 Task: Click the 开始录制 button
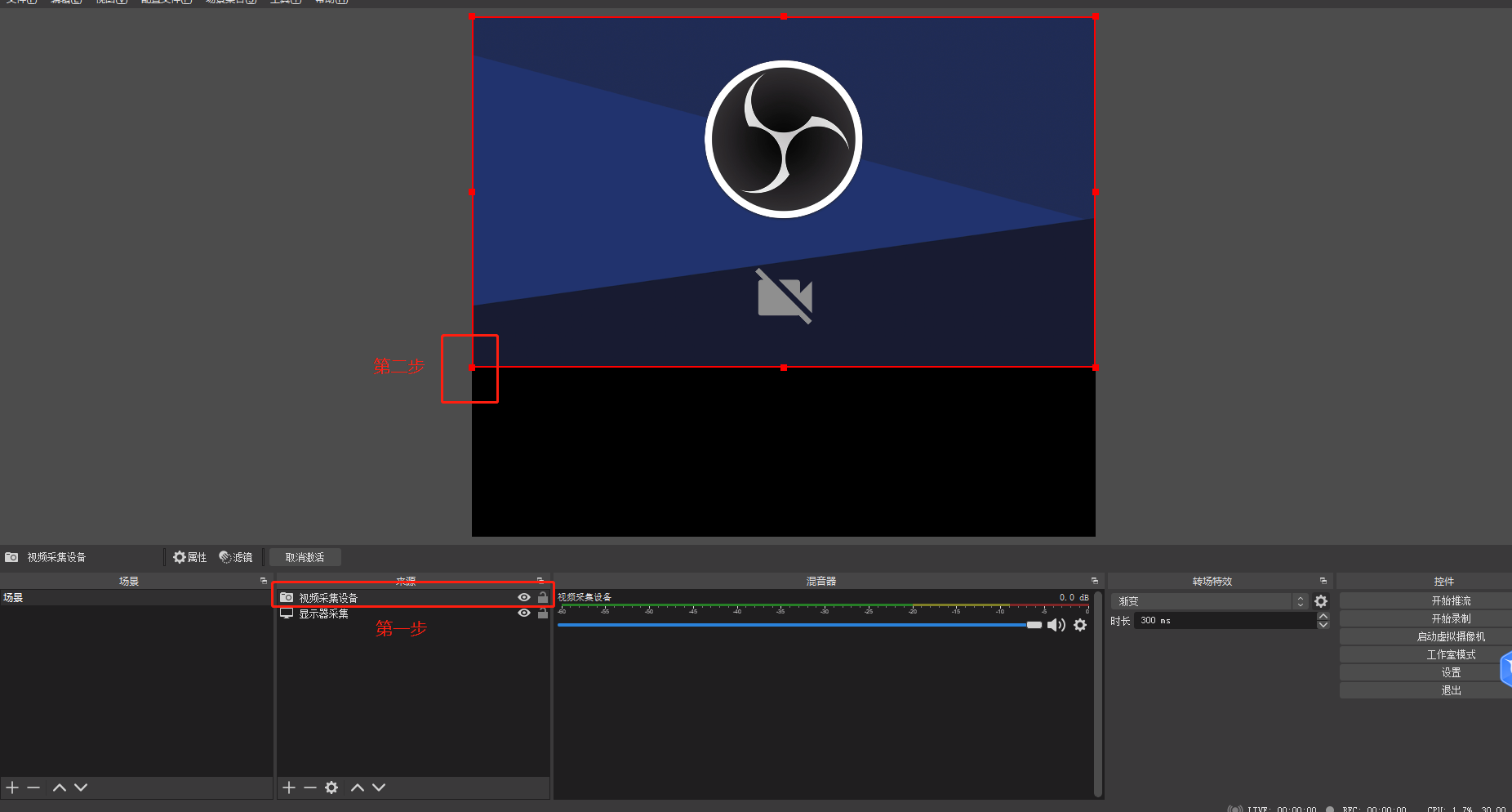point(1451,618)
